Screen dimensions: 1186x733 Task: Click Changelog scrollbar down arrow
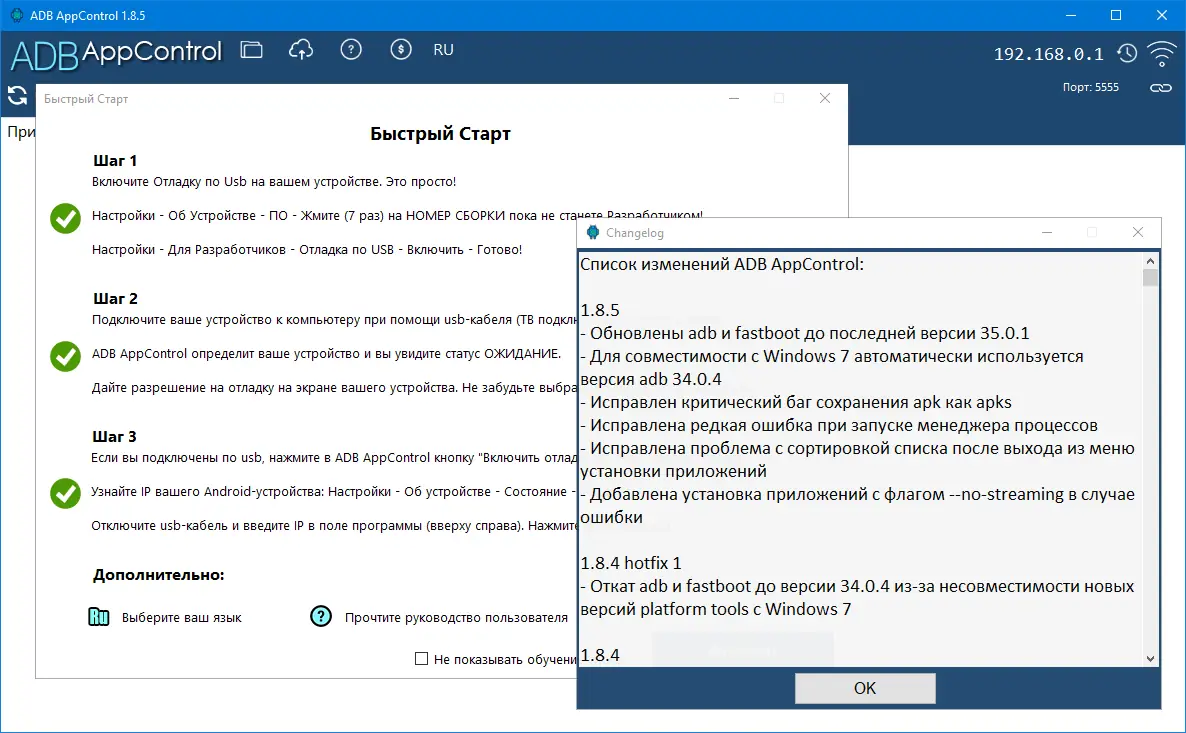click(1150, 659)
